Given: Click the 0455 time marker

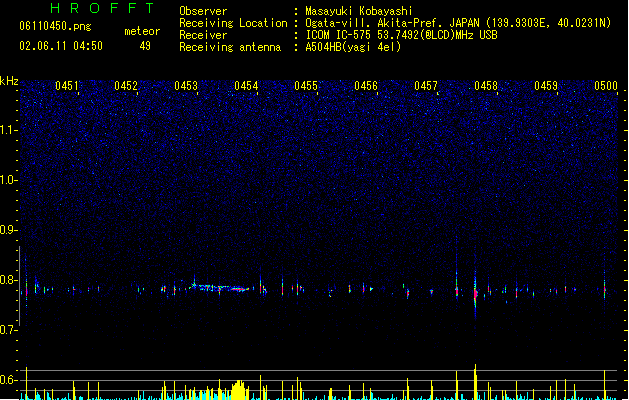Looking at the screenshot, I should pos(306,86).
